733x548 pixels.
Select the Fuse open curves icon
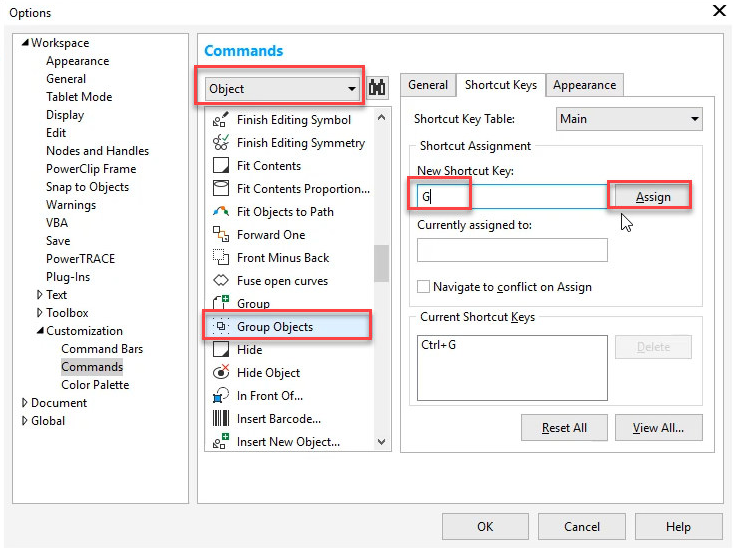point(221,281)
